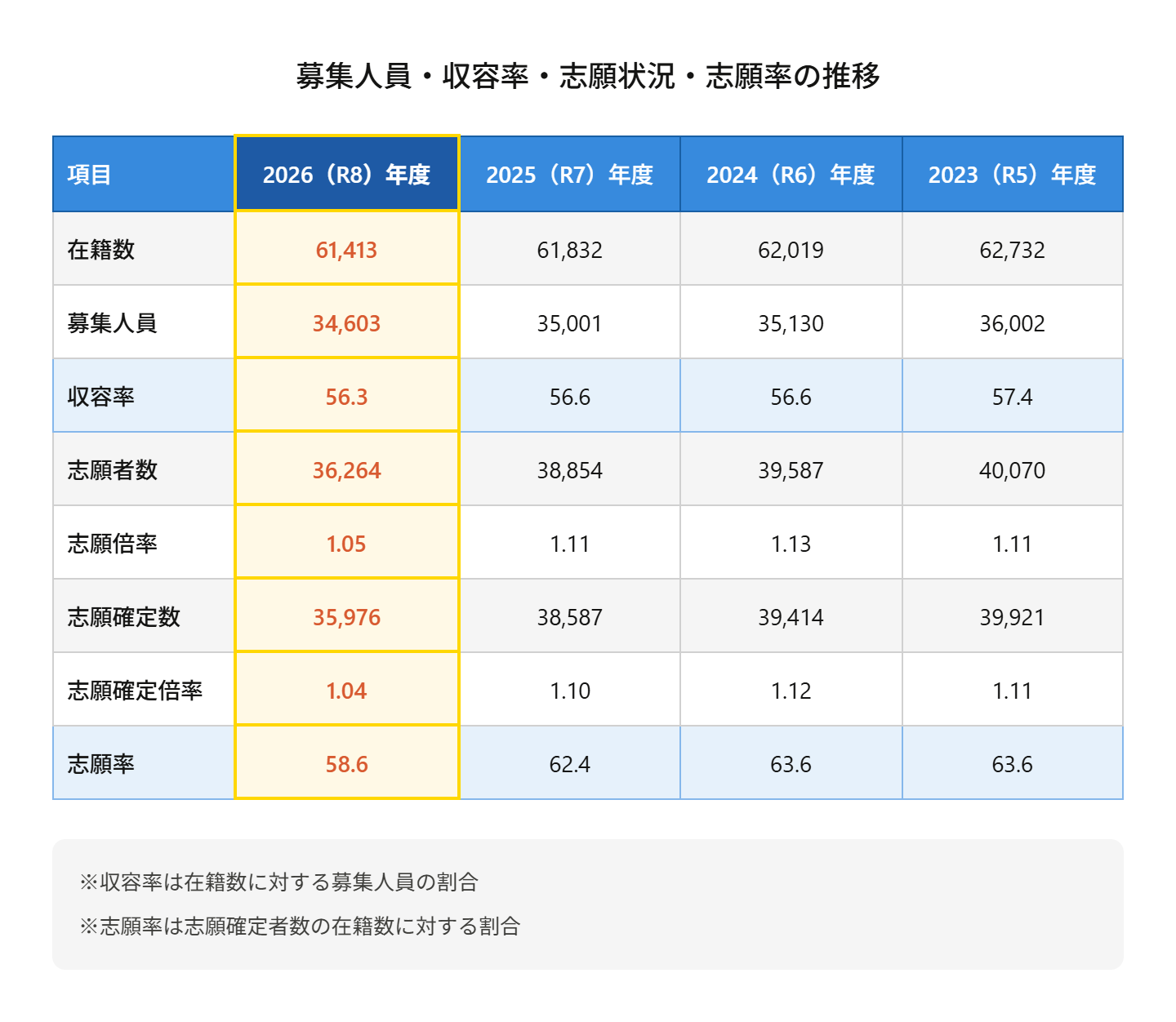Viewport: 1176px width, 1022px height.
Task: Select the 2024（R6）年度 header cell
Action: click(791, 175)
